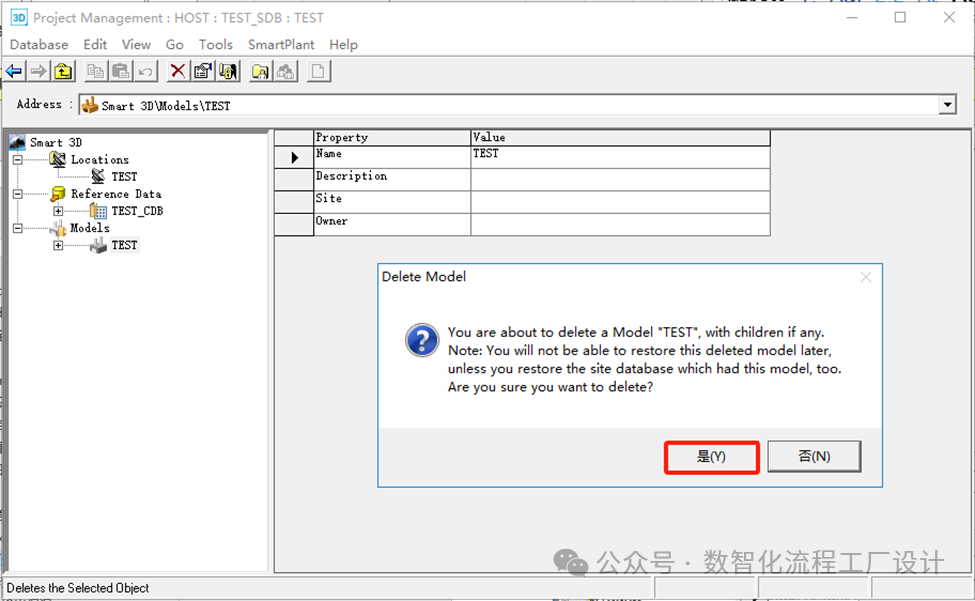Image resolution: width=975 pixels, height=601 pixels.
Task: Click the Value column header
Action: (x=621, y=137)
